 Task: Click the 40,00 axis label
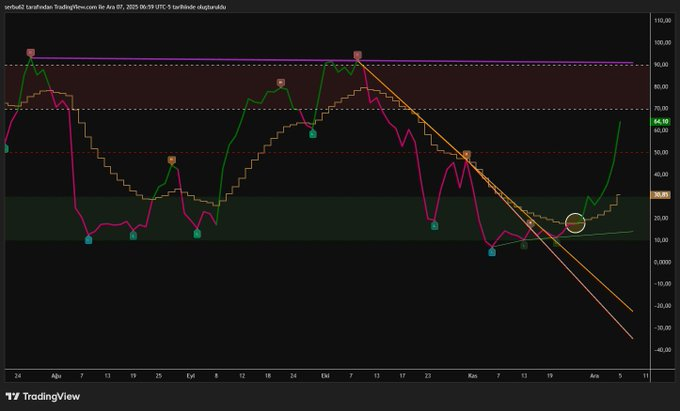tap(662, 174)
